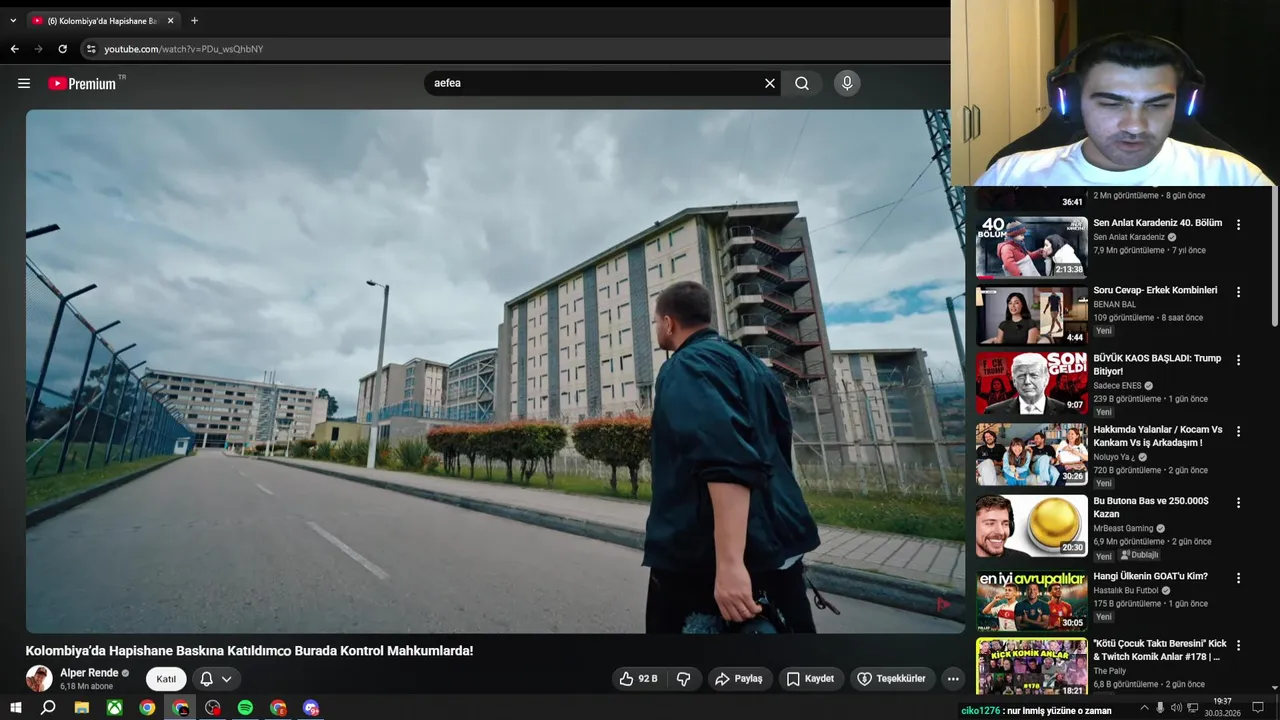Open Hakkımda Yalanlar video title
The image size is (1280, 720).
pos(1158,436)
